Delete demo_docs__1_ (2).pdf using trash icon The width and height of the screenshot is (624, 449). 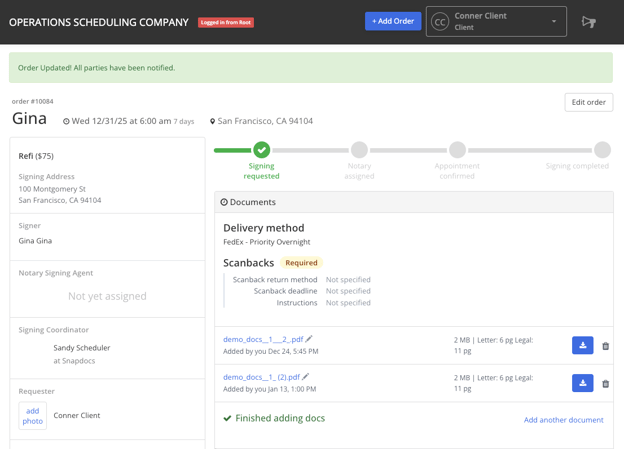(605, 384)
